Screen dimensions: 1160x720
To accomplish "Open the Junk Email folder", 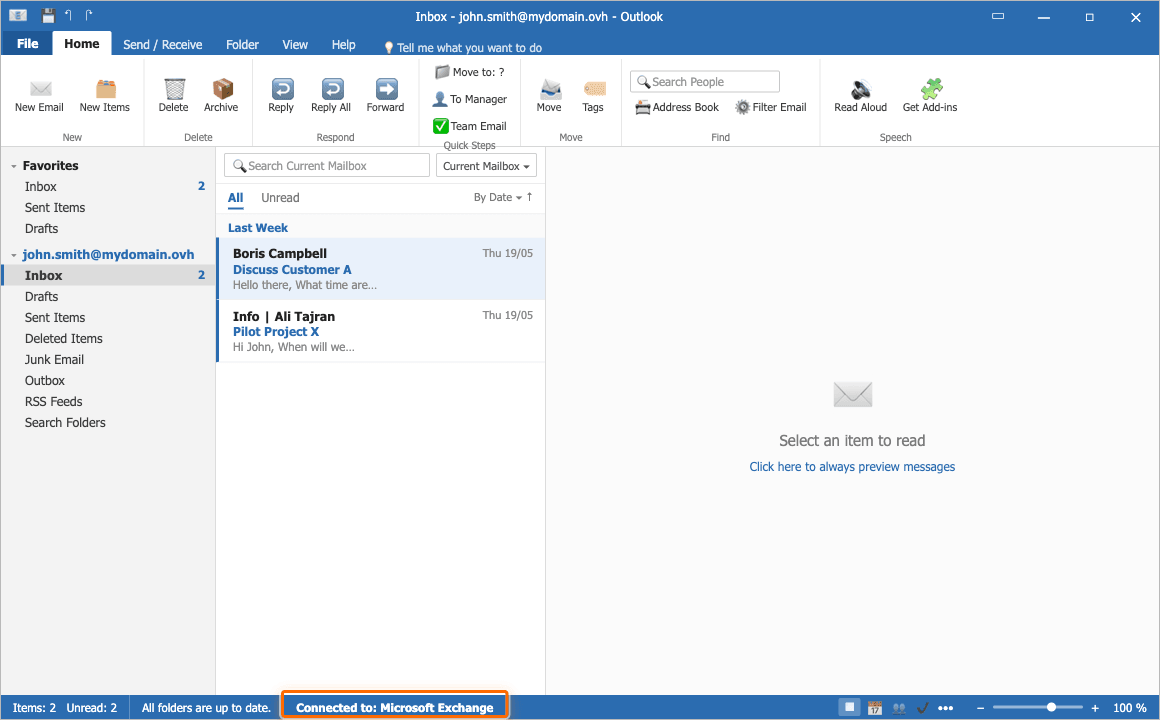I will [x=109, y=360].
